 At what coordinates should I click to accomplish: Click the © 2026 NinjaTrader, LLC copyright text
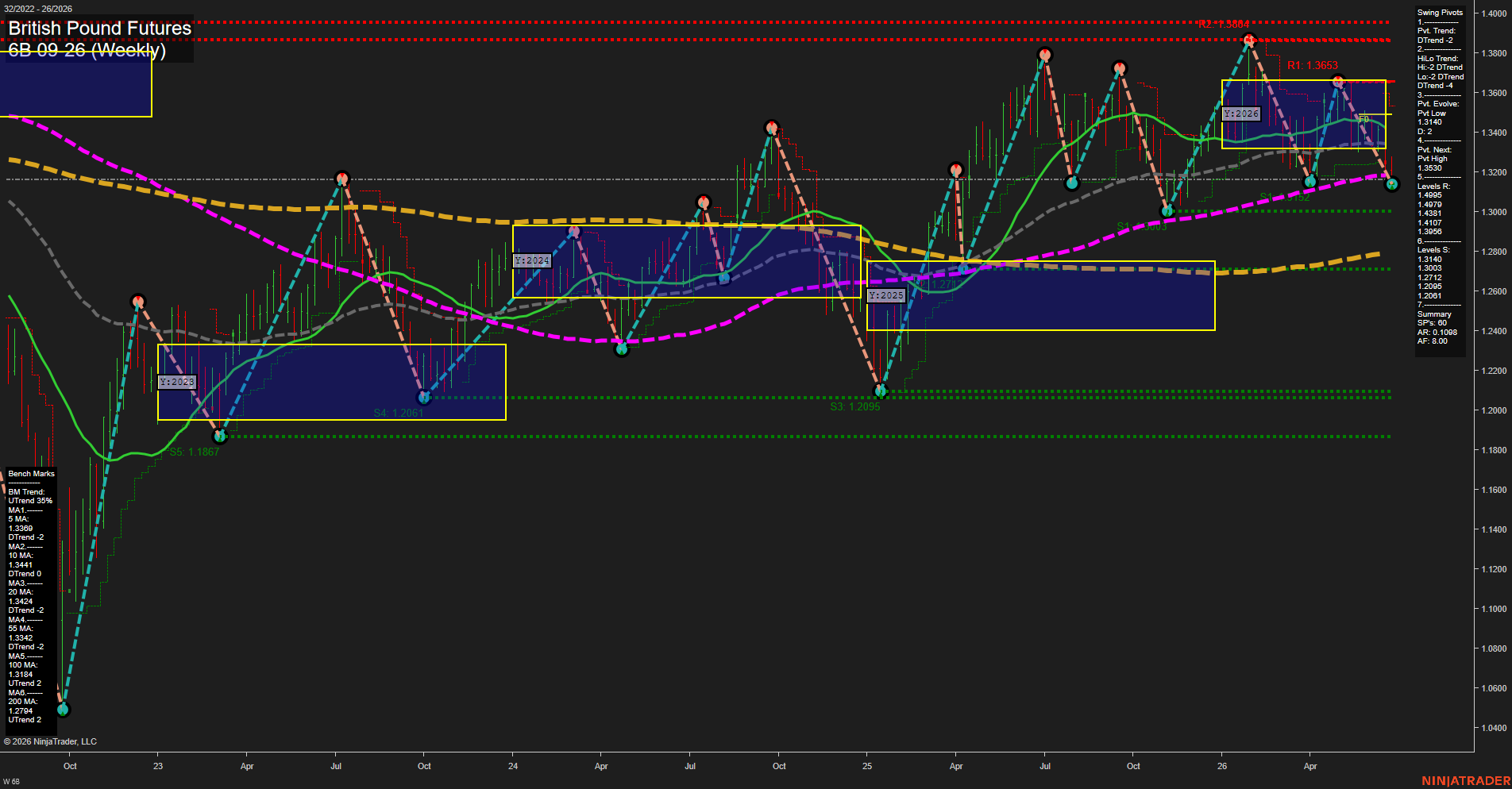pyautogui.click(x=50, y=741)
